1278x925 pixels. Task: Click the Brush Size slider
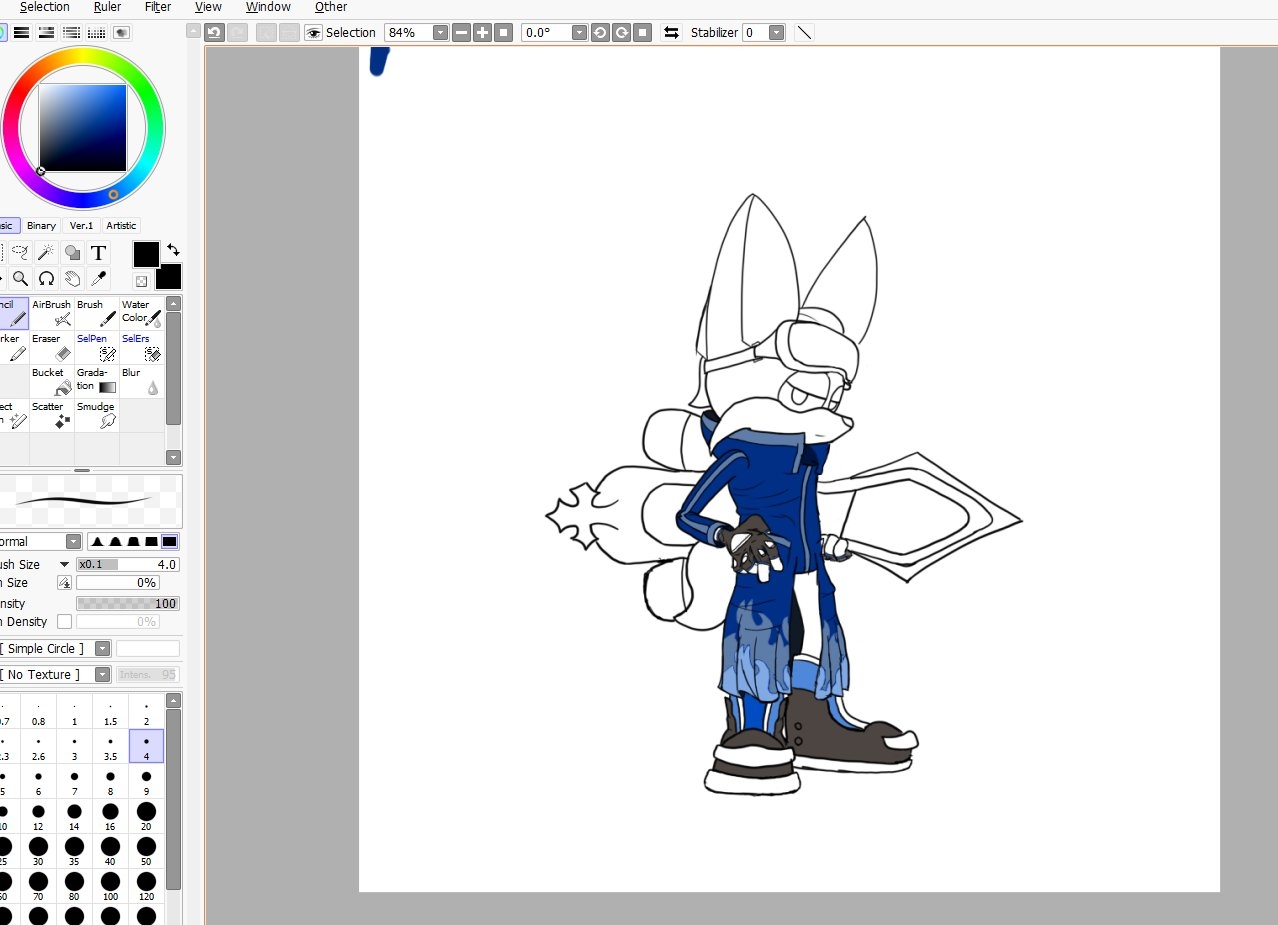coord(128,565)
